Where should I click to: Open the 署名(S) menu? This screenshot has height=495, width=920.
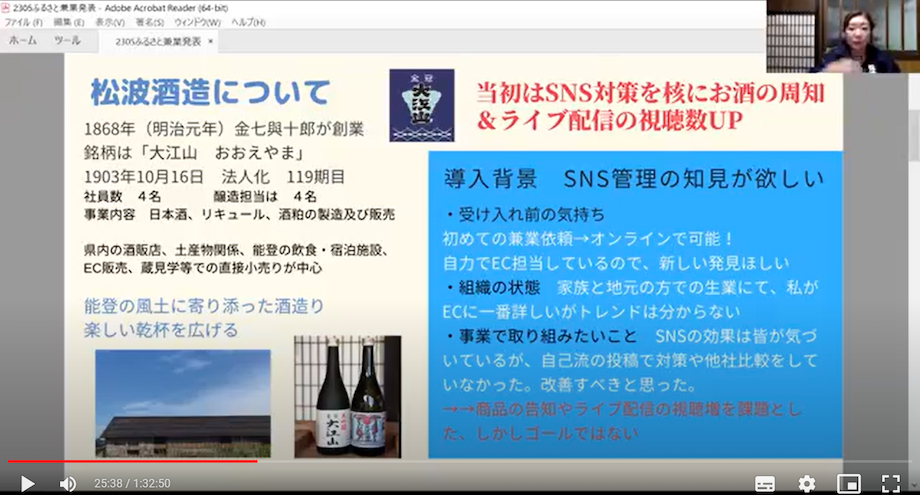[150, 22]
